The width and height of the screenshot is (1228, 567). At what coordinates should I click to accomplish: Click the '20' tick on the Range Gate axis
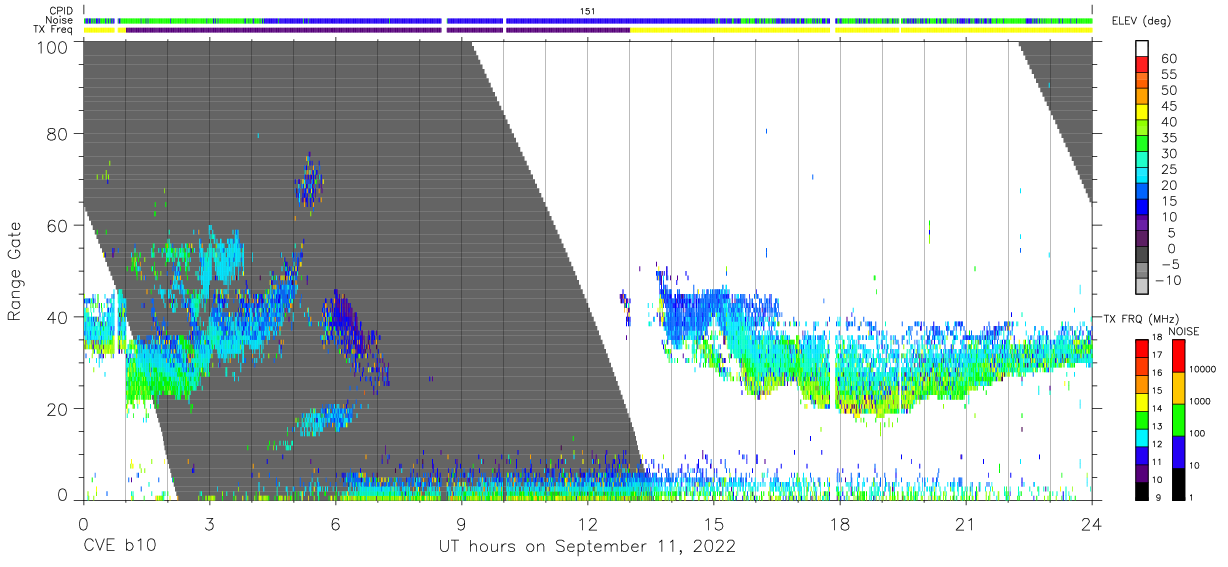tap(59, 410)
